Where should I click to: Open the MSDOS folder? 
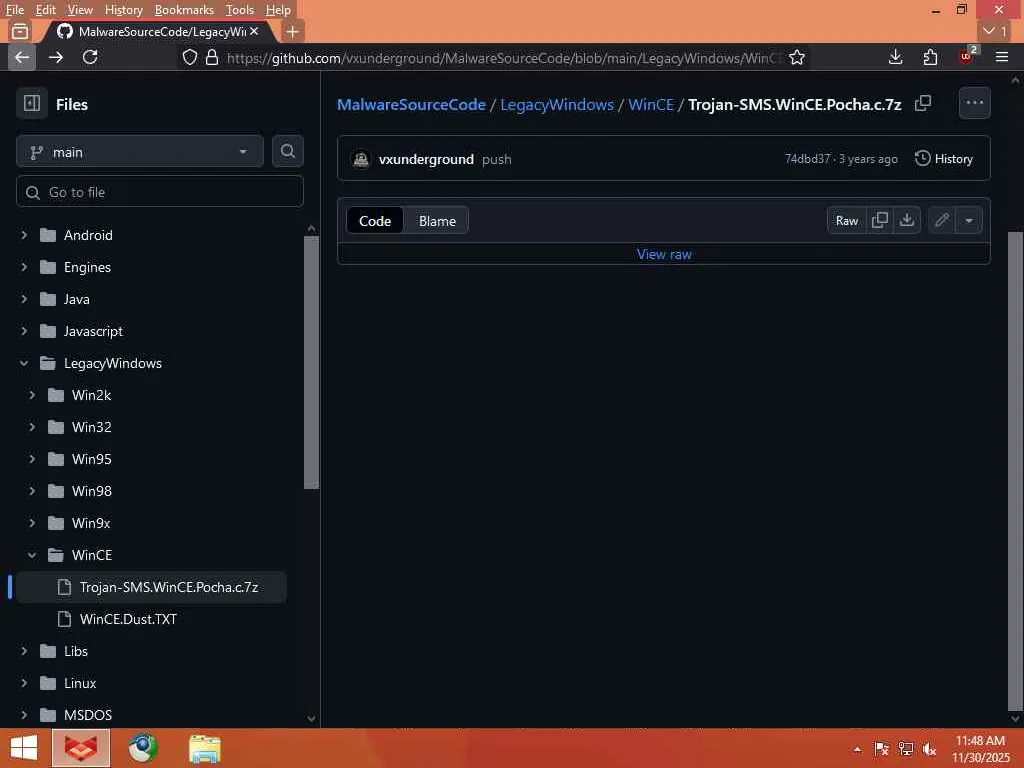pyautogui.click(x=88, y=715)
